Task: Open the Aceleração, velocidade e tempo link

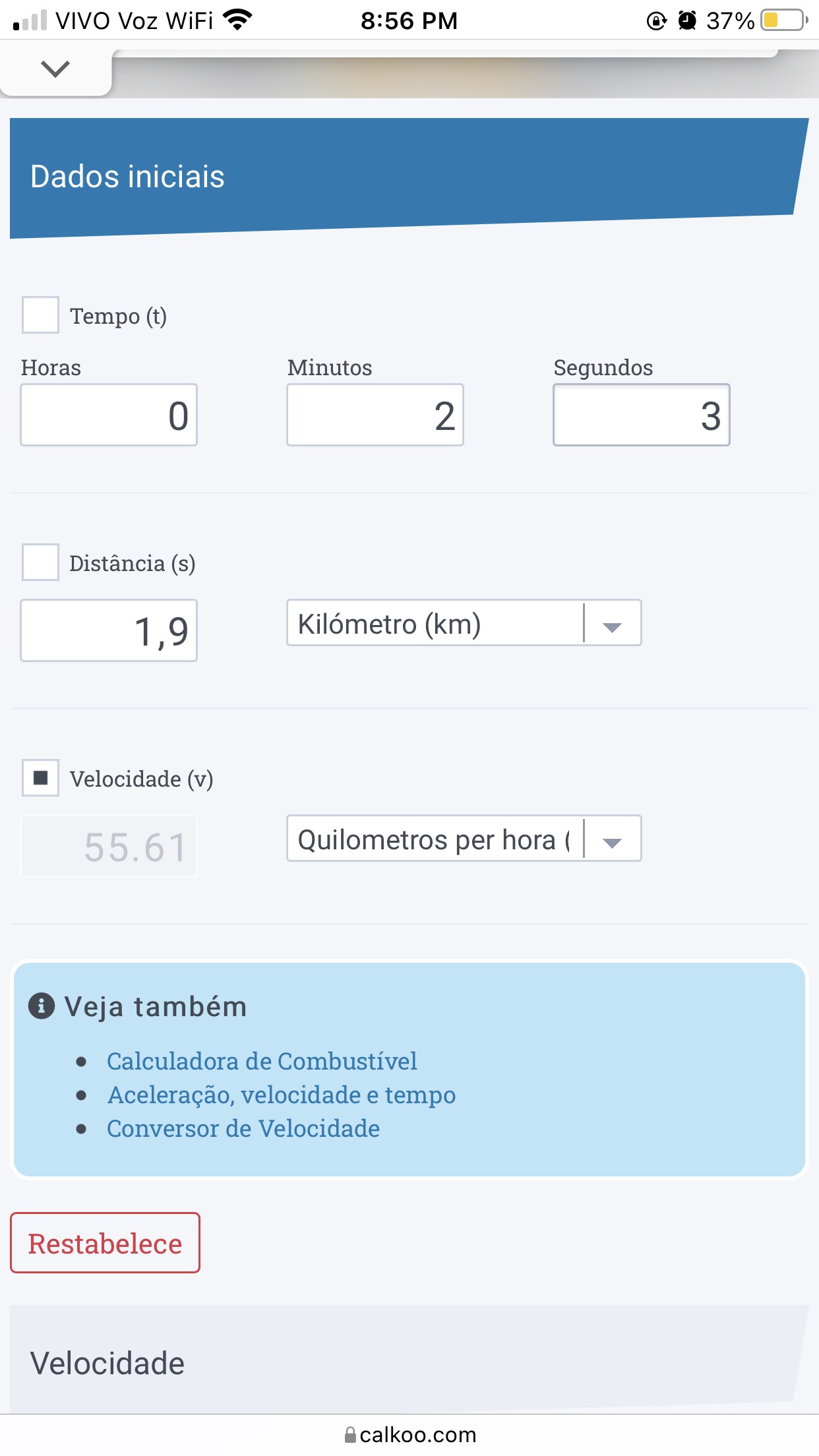Action: 282,1095
